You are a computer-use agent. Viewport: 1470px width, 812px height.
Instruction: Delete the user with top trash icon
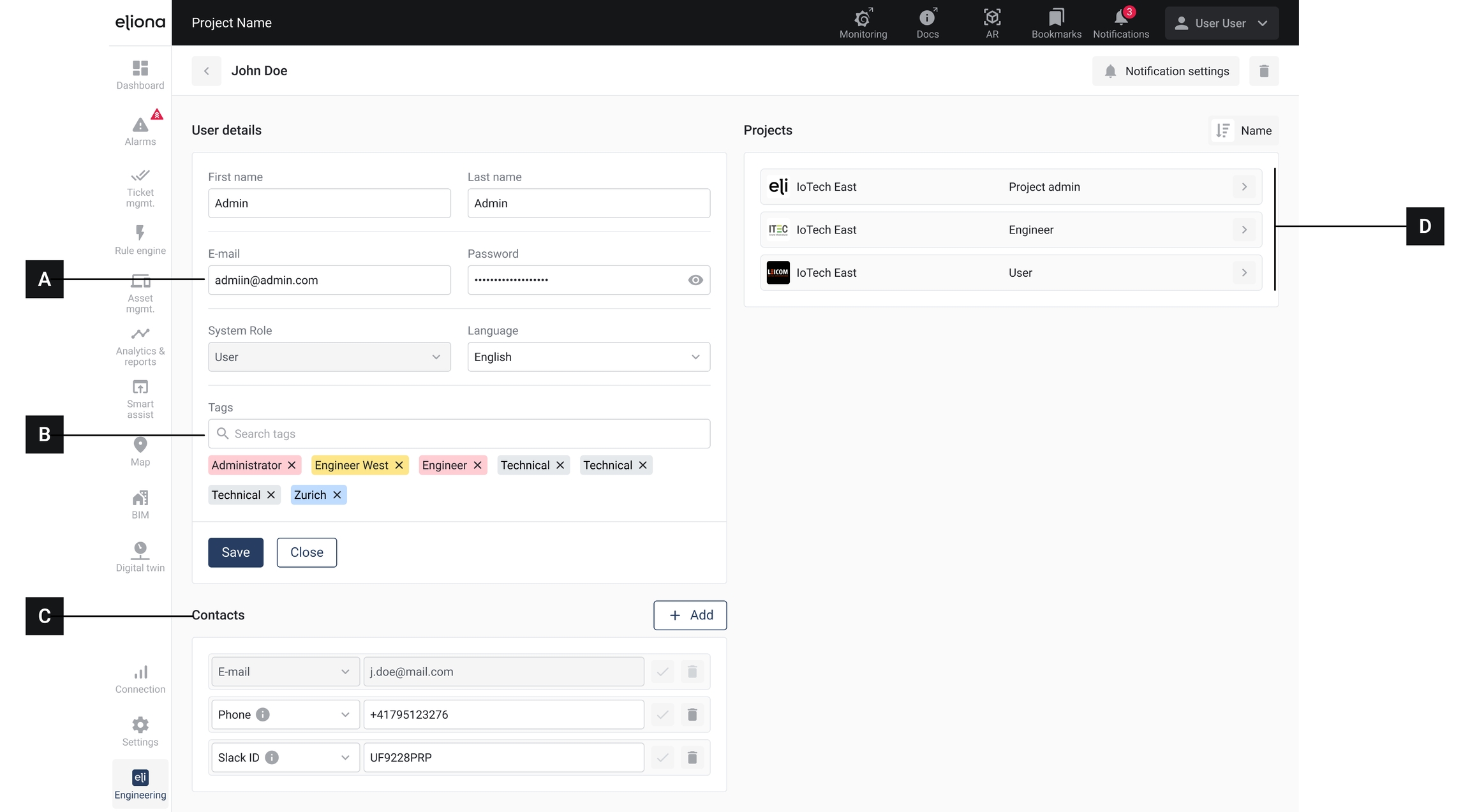pos(1263,71)
